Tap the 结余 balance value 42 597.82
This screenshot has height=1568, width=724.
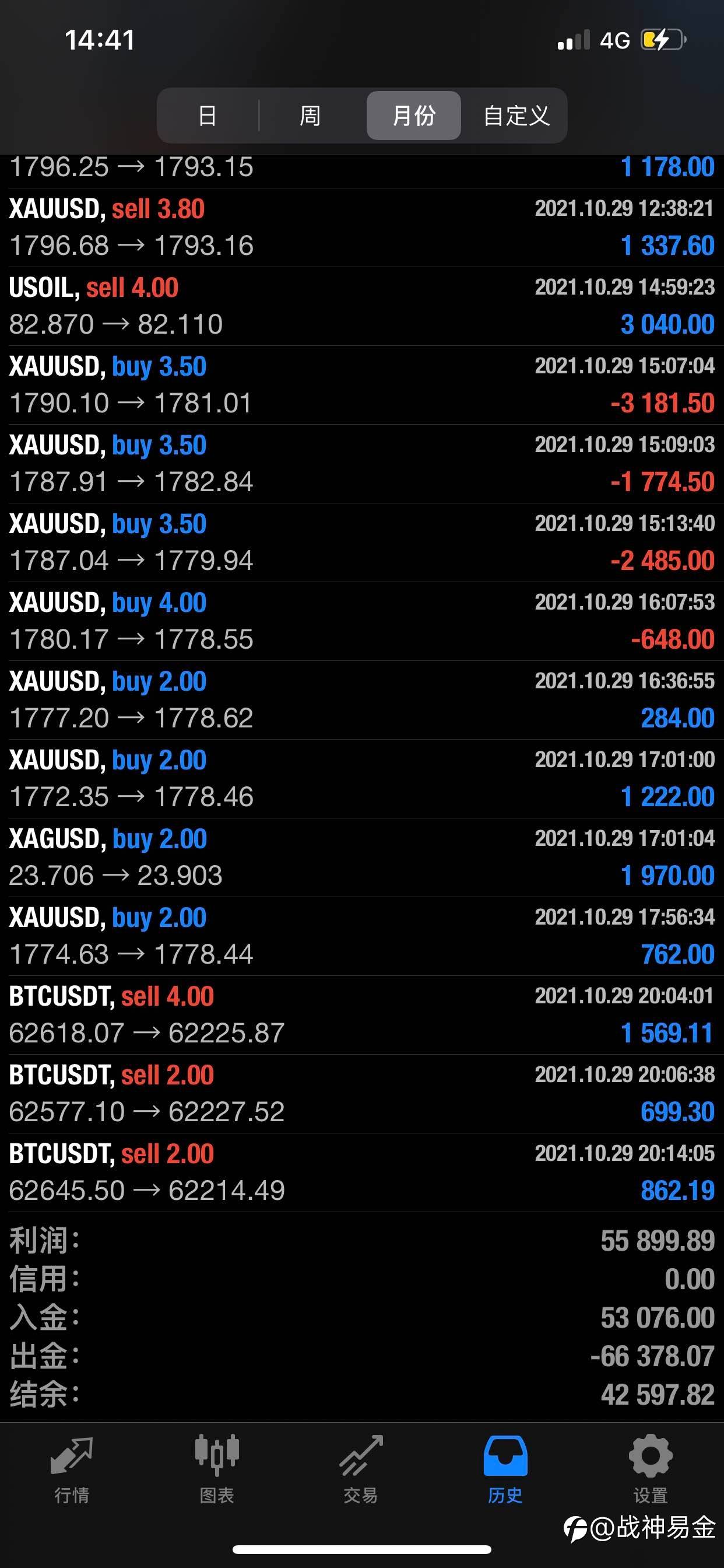click(658, 1394)
